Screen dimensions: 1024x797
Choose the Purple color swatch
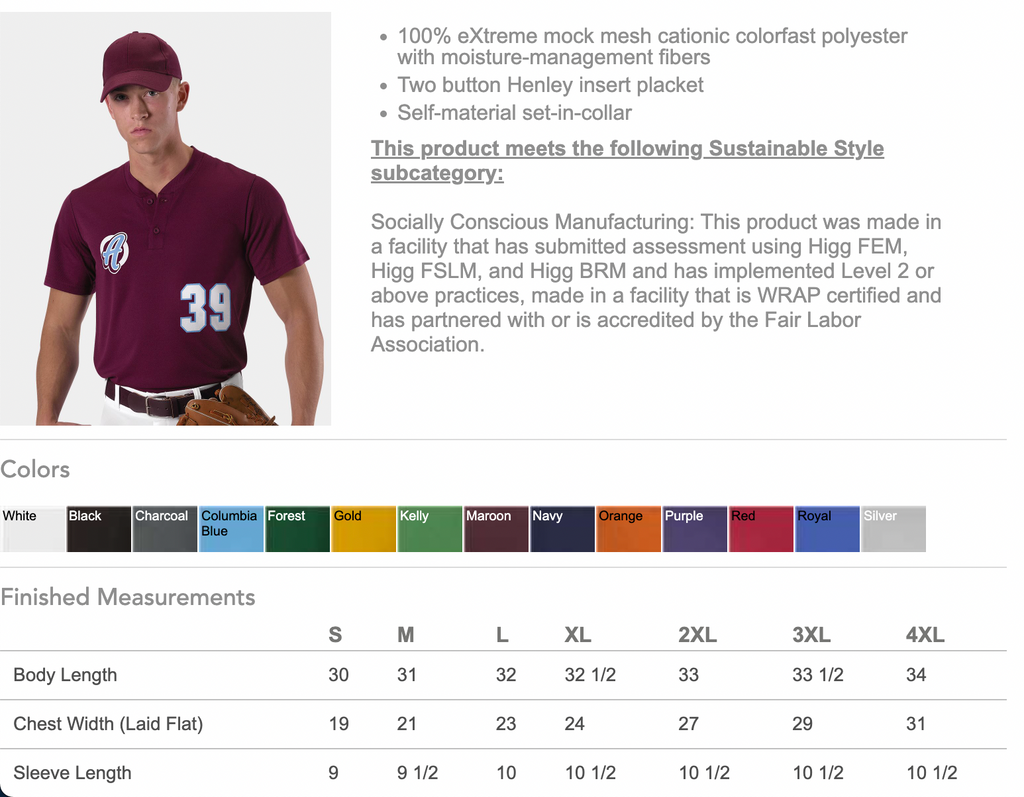(694, 529)
